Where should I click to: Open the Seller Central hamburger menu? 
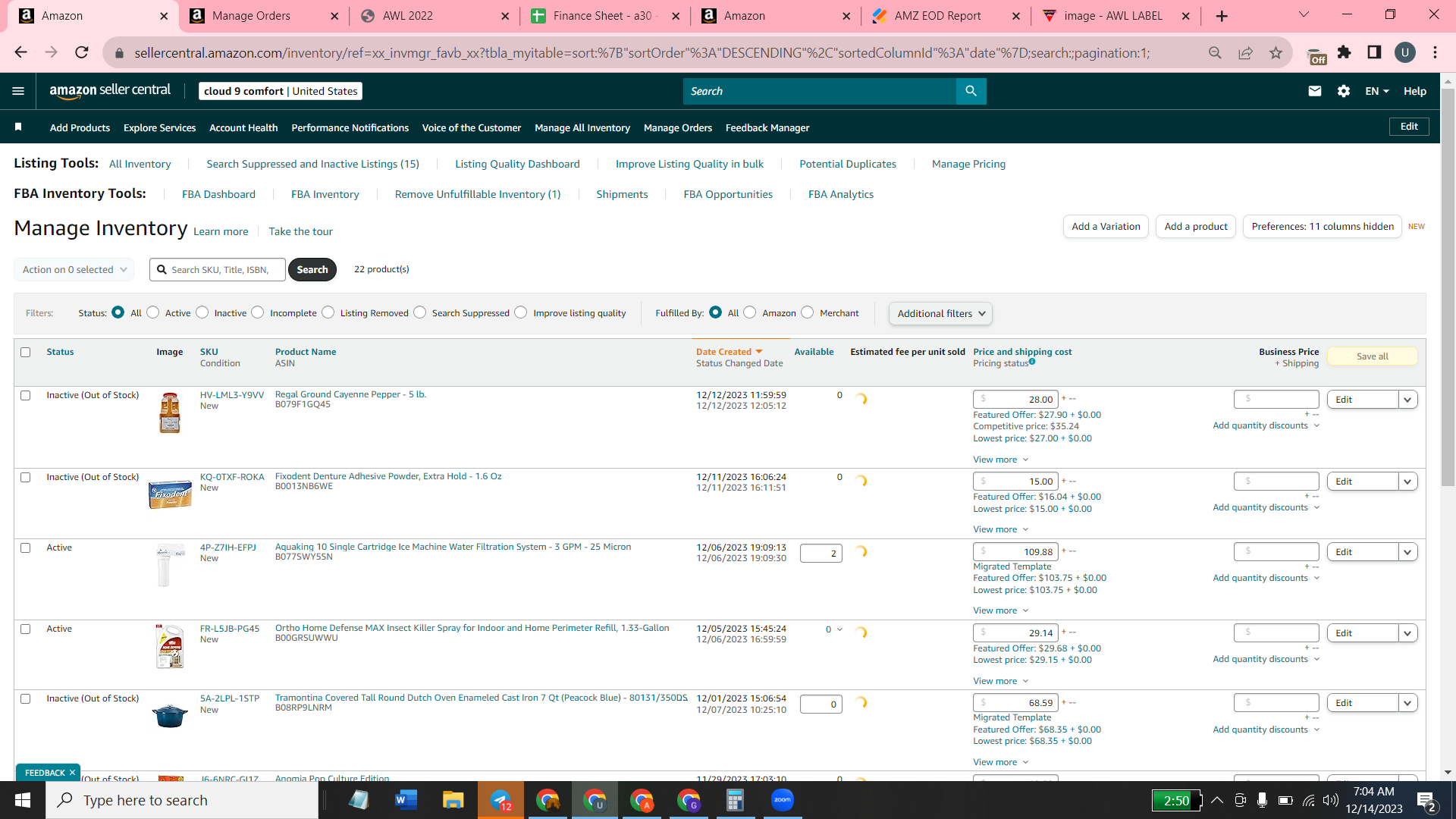pos(18,91)
